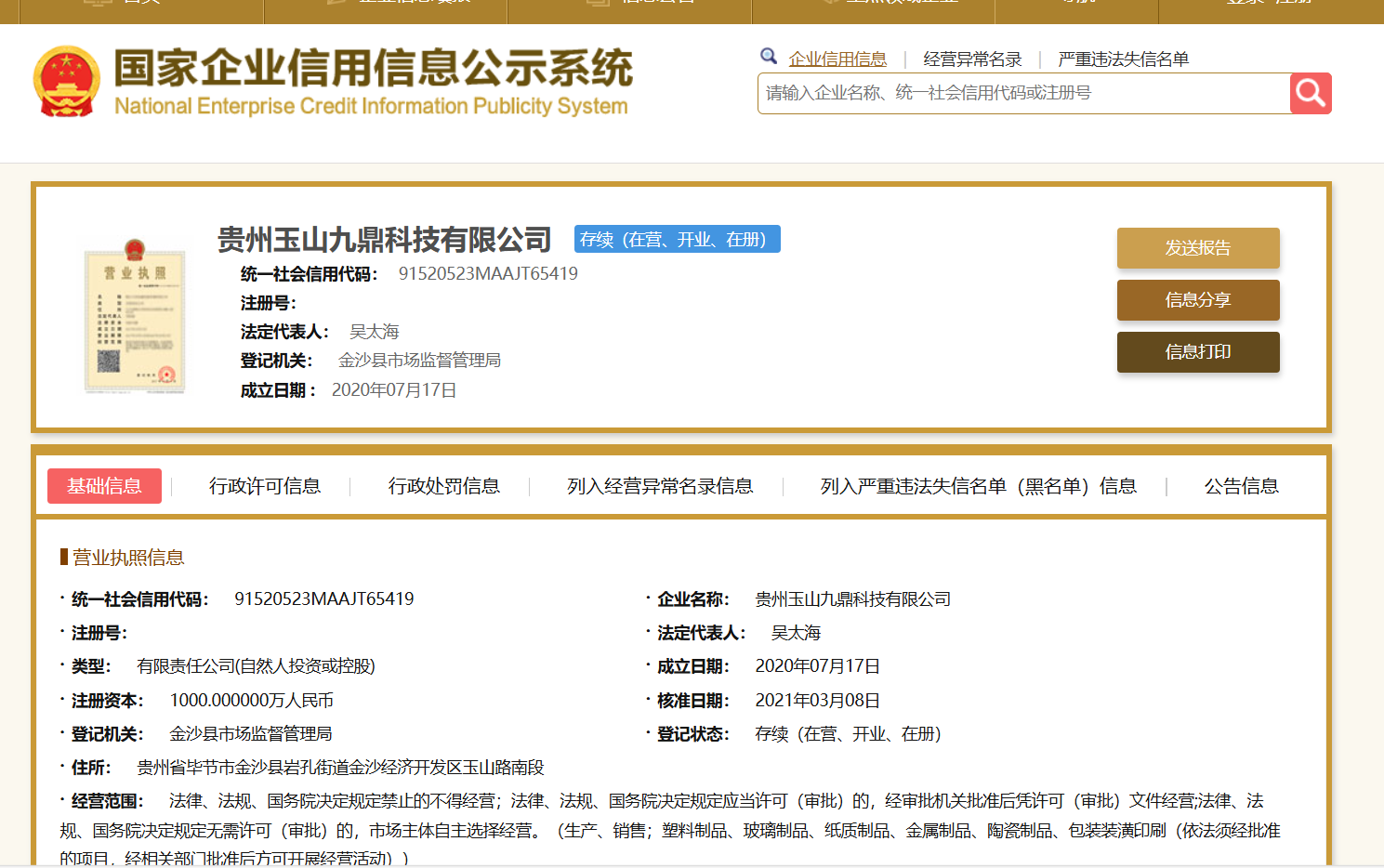Click the 发送报告 button

tap(1198, 248)
